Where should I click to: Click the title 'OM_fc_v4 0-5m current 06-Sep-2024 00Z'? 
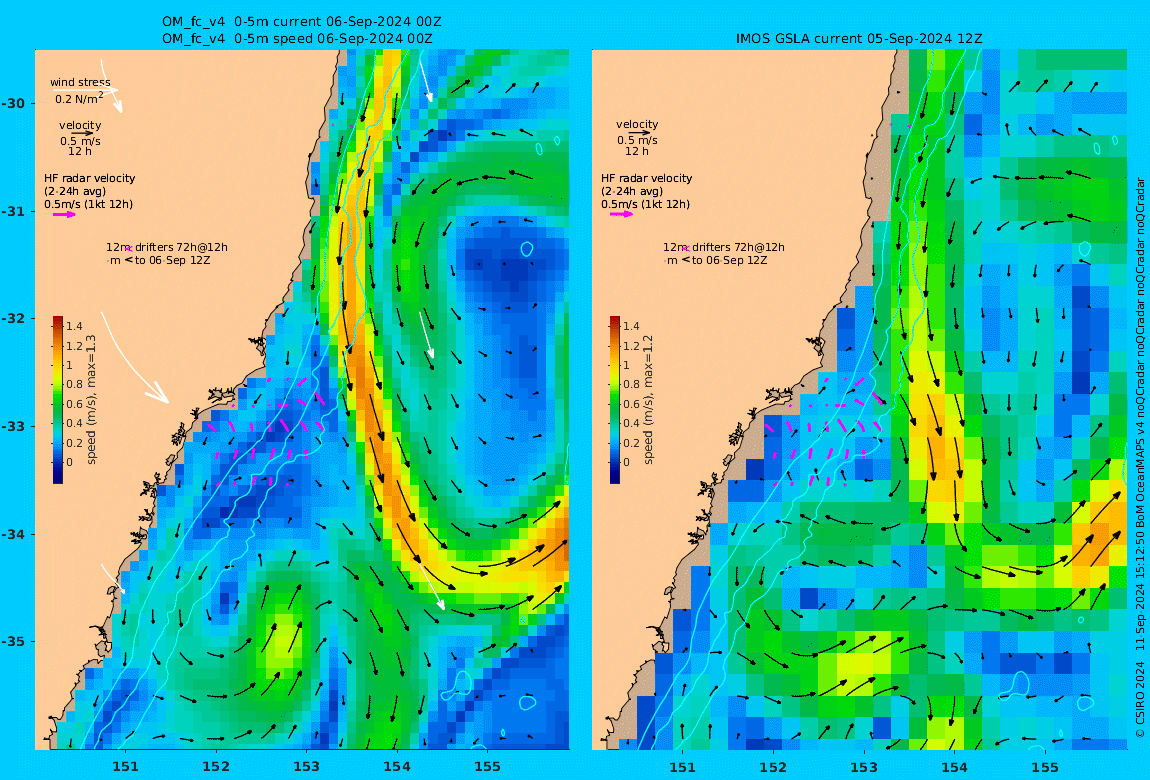tap(301, 22)
